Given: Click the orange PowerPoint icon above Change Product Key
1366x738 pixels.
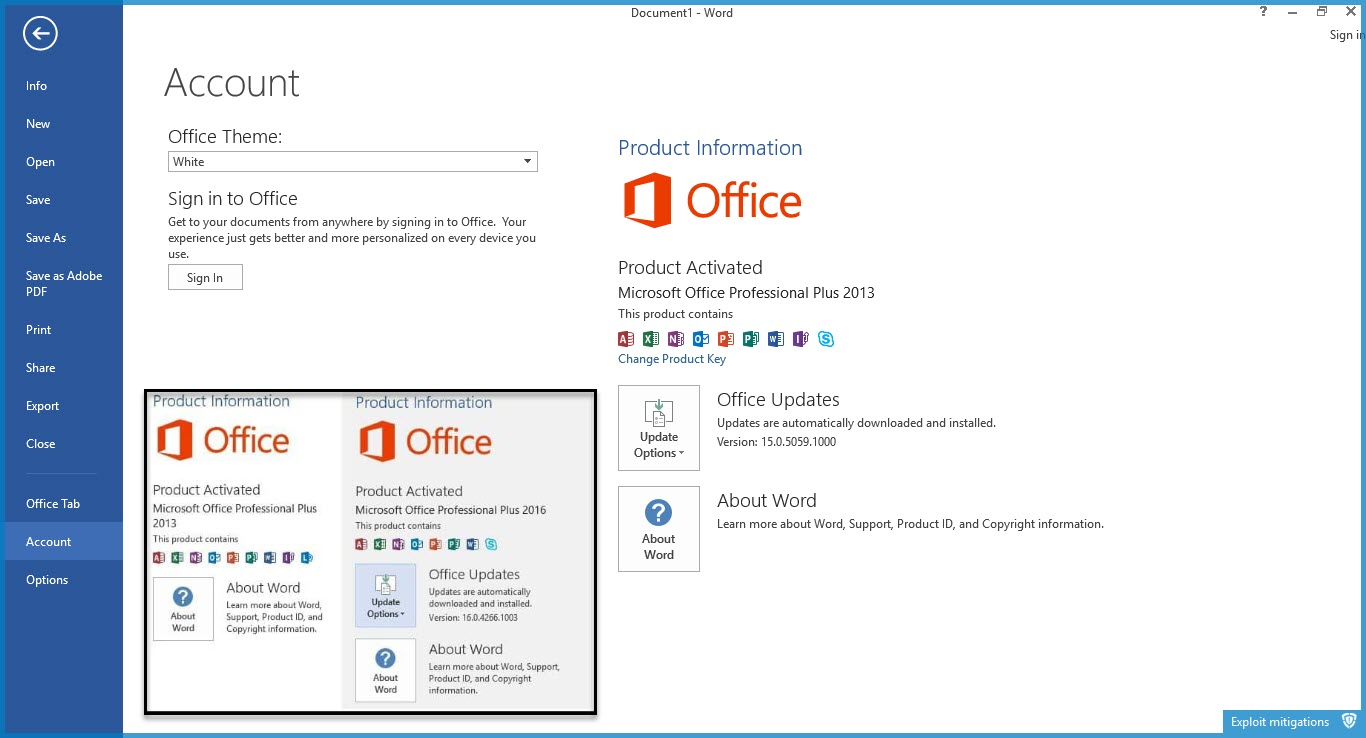Looking at the screenshot, I should (x=726, y=339).
